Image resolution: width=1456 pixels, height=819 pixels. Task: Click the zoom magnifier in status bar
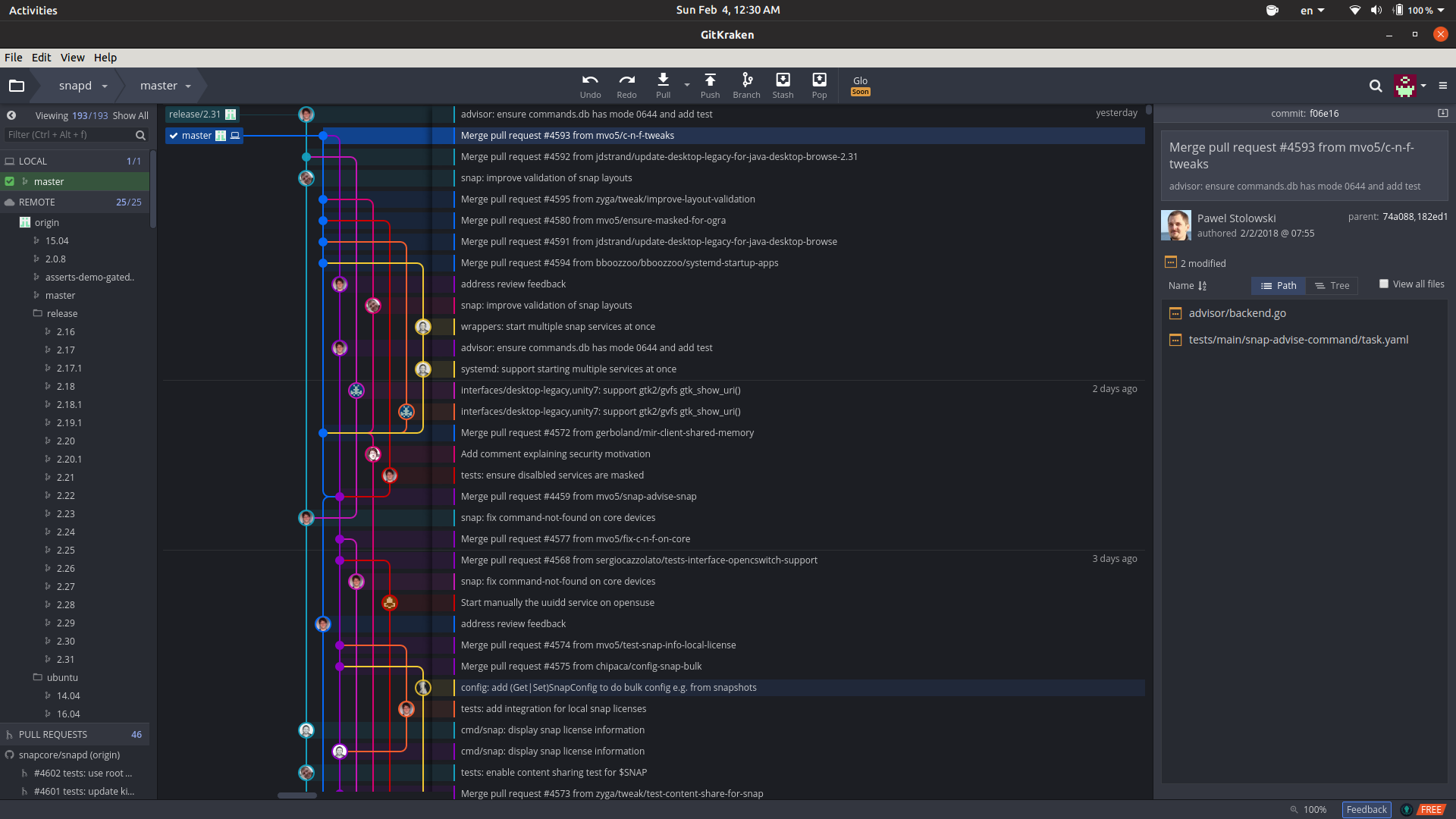(1294, 809)
